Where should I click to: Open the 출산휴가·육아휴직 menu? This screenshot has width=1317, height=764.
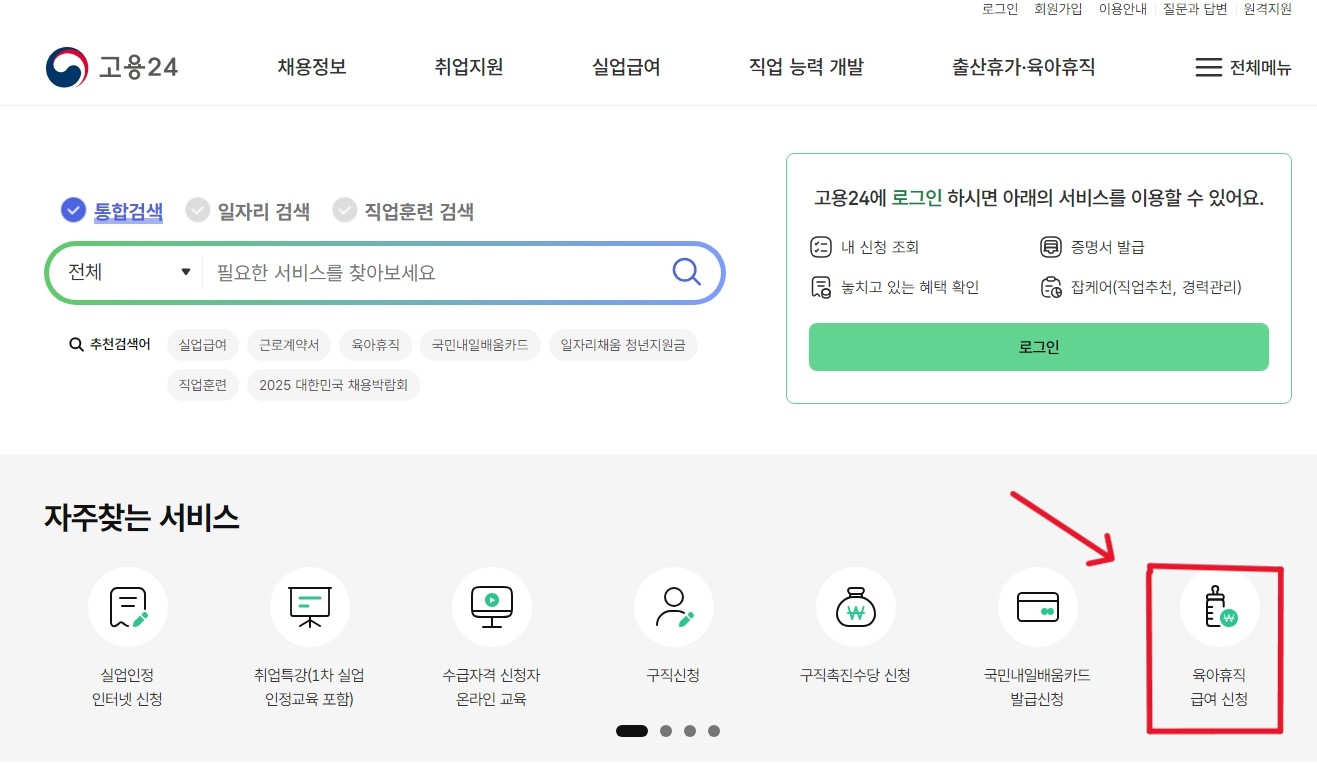point(1022,67)
